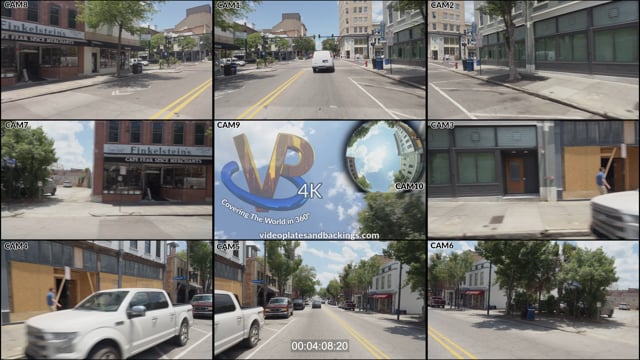640x360 pixels.
Task: Click the CAM6 label text
Action: click(442, 245)
